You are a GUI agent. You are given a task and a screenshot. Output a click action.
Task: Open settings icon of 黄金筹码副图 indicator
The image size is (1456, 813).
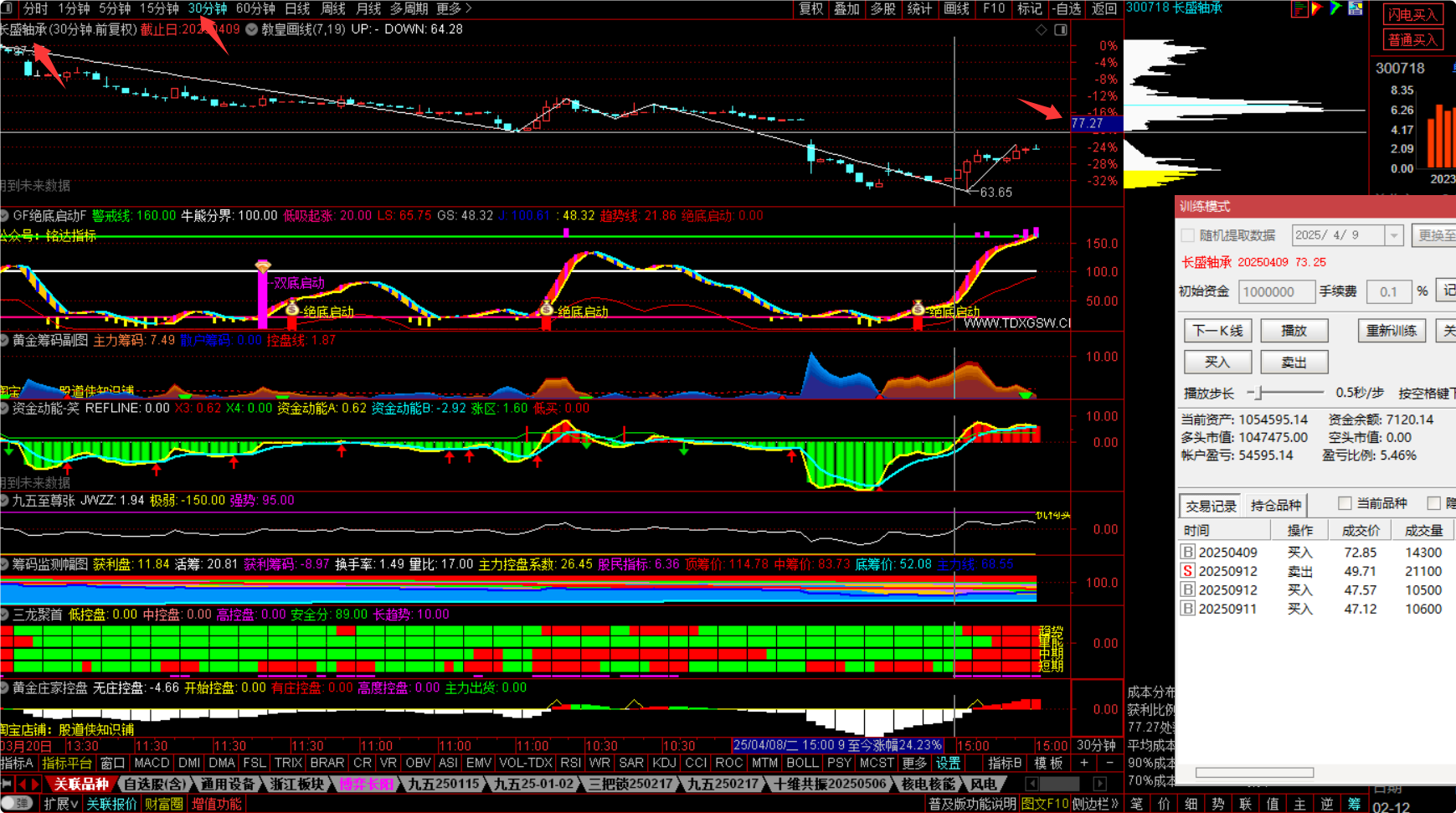(4, 341)
